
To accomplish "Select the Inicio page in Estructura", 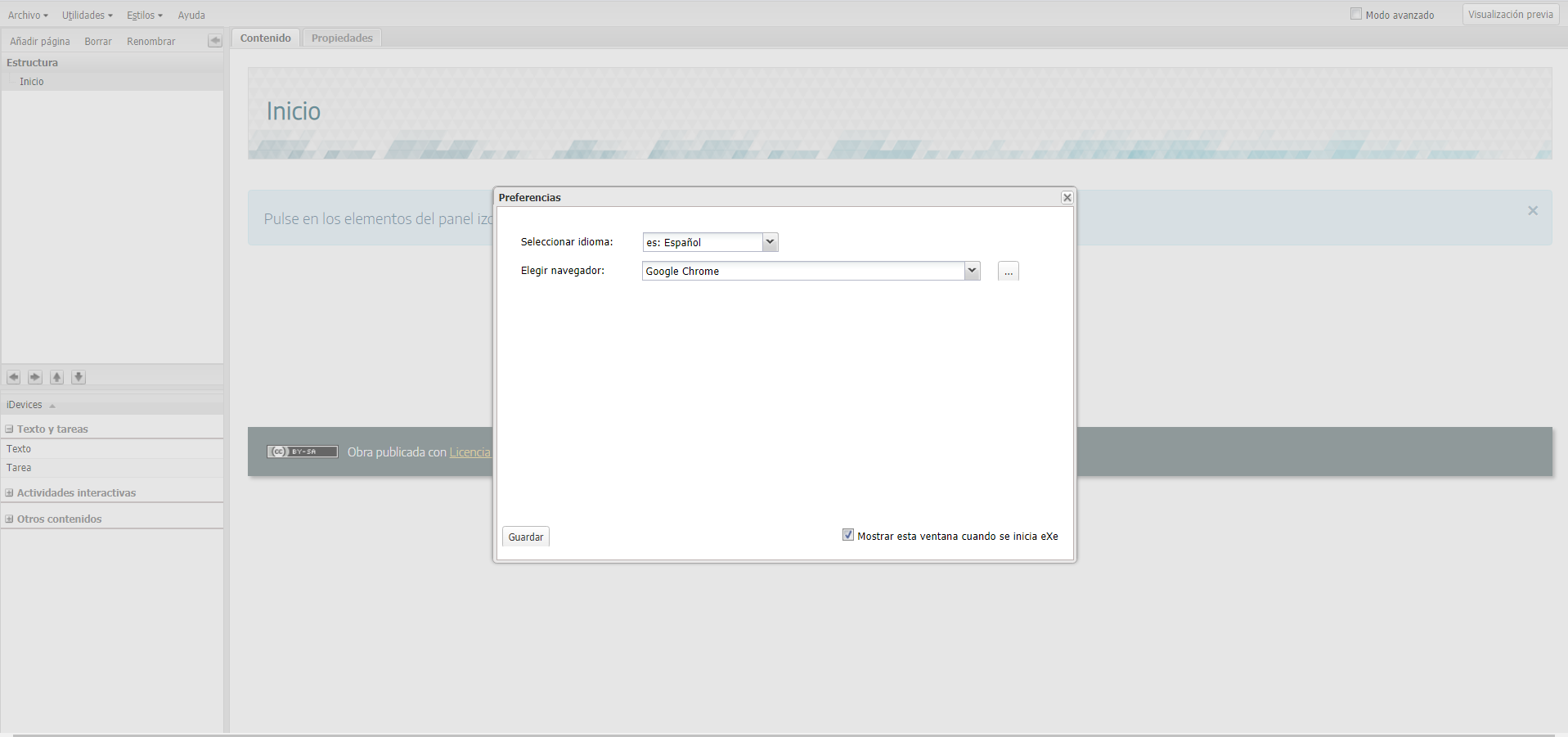I will click(x=32, y=82).
